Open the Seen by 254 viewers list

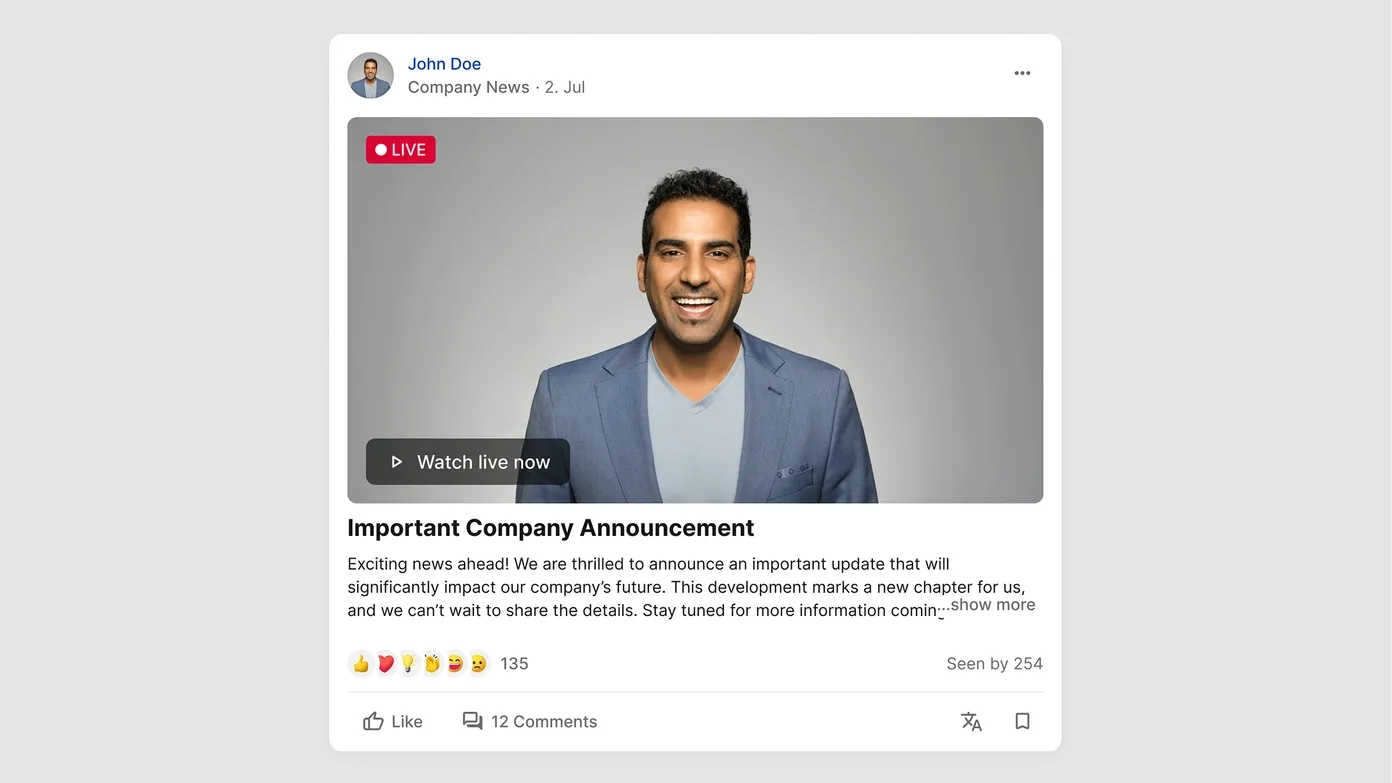pos(994,664)
